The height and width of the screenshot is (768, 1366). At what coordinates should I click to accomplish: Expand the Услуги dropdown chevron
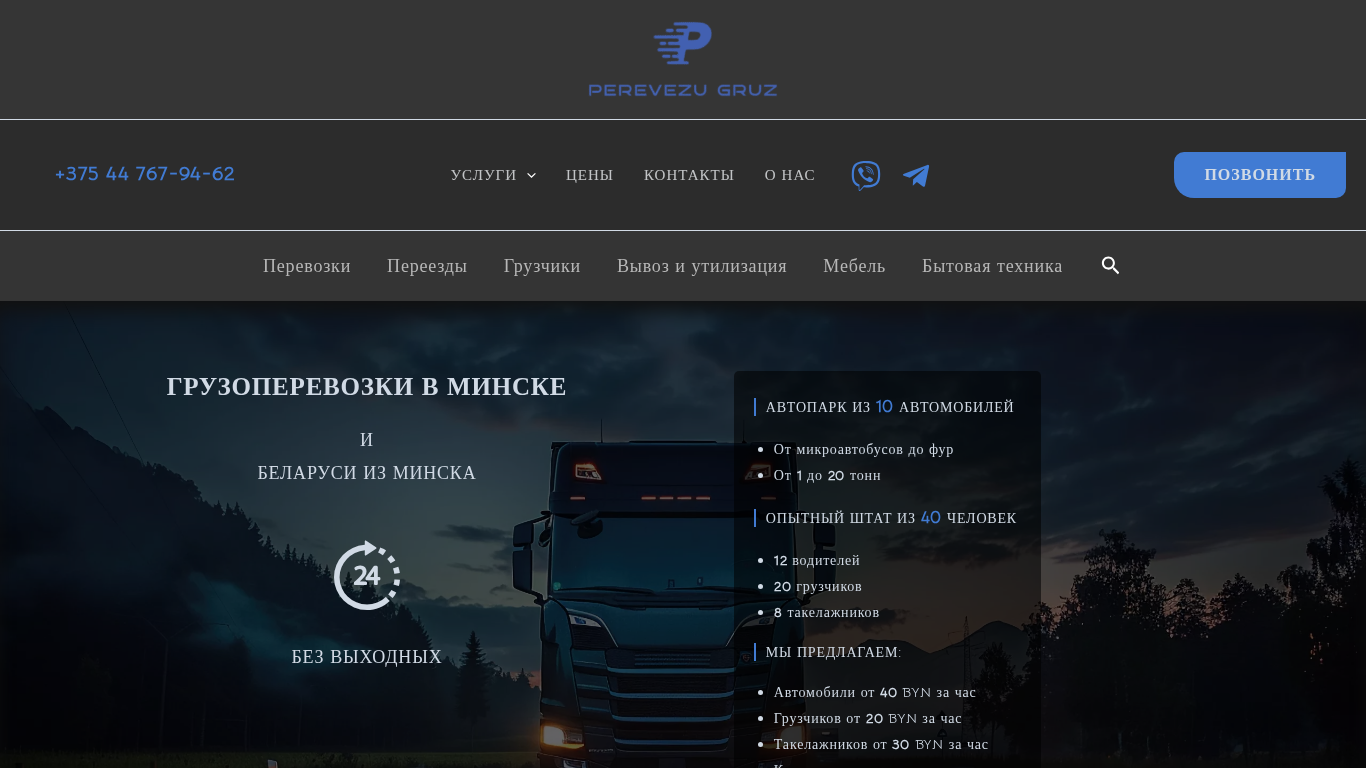531,175
